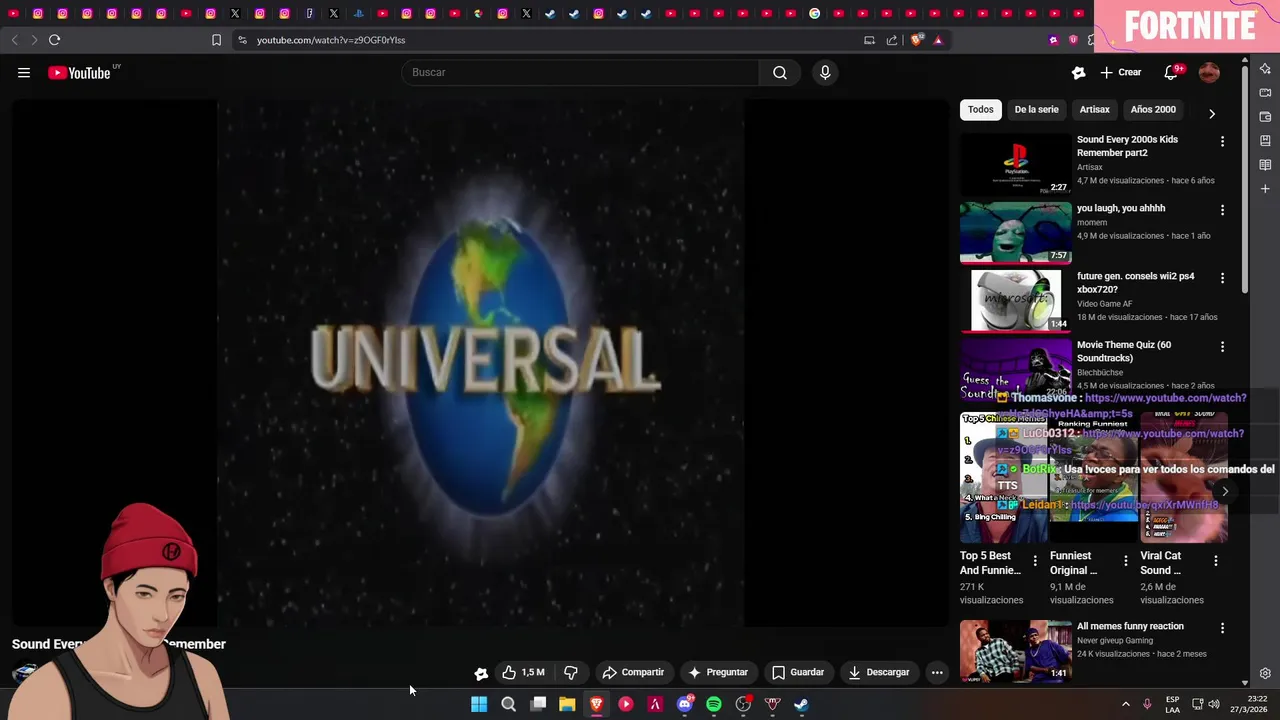This screenshot has height=720, width=1280.
Task: Click the star icon left of Crear
Action: point(1078,72)
